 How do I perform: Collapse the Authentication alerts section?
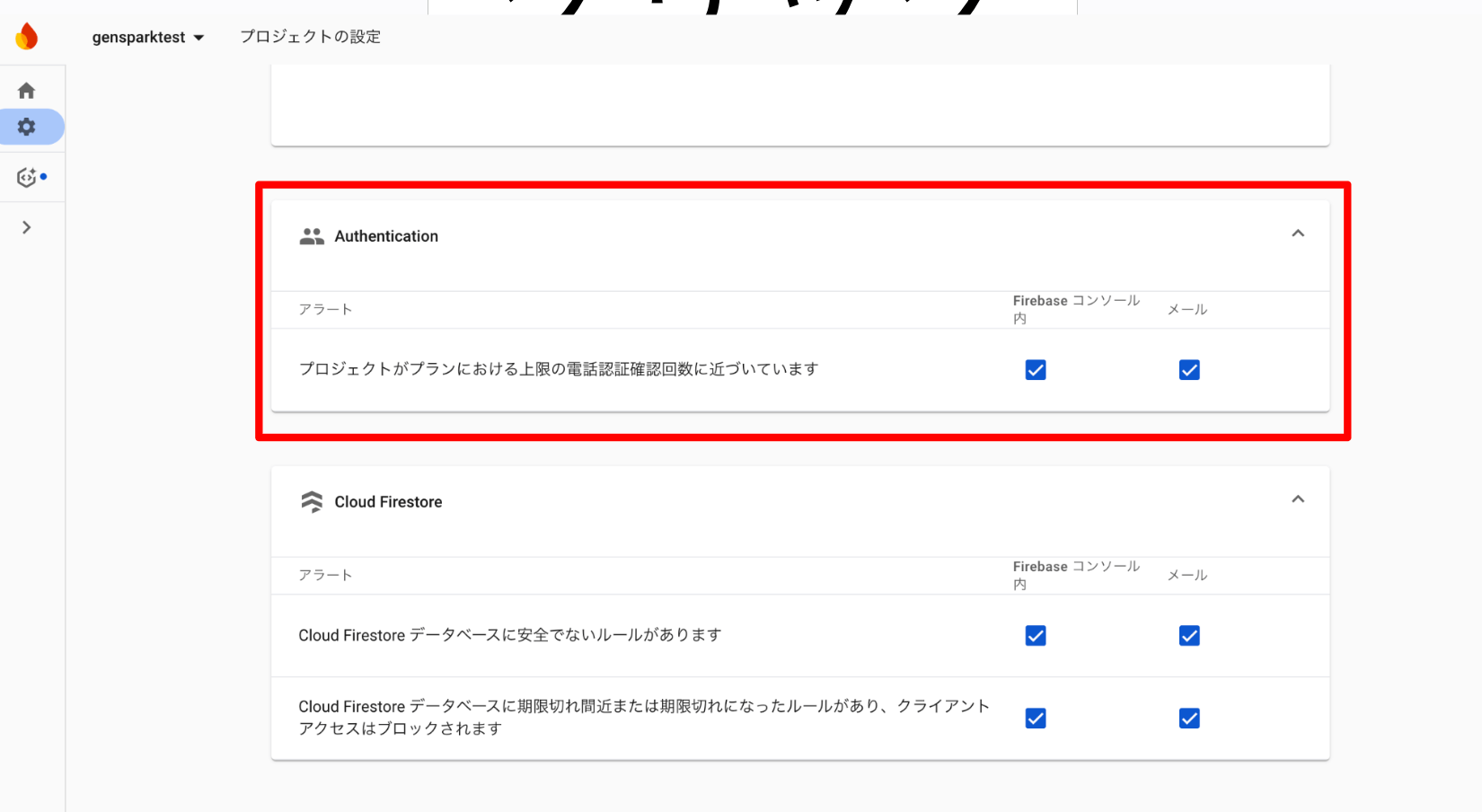[1298, 234]
